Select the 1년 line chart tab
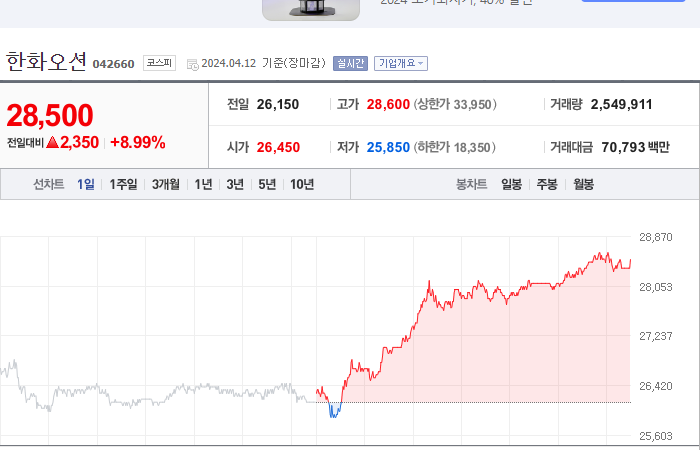This screenshot has width=700, height=450. coord(203,184)
